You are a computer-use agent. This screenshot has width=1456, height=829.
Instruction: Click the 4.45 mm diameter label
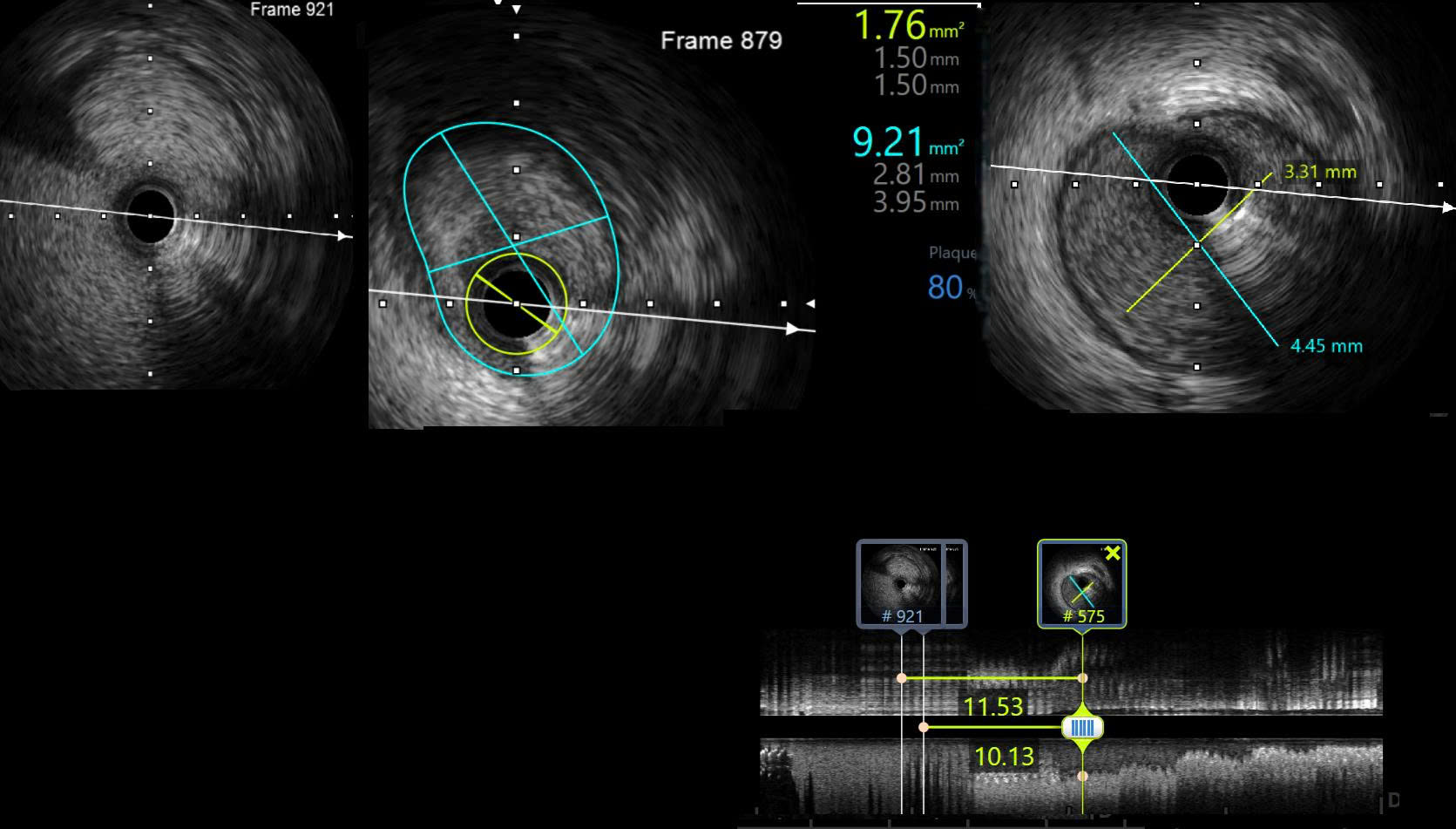[x=1326, y=346]
